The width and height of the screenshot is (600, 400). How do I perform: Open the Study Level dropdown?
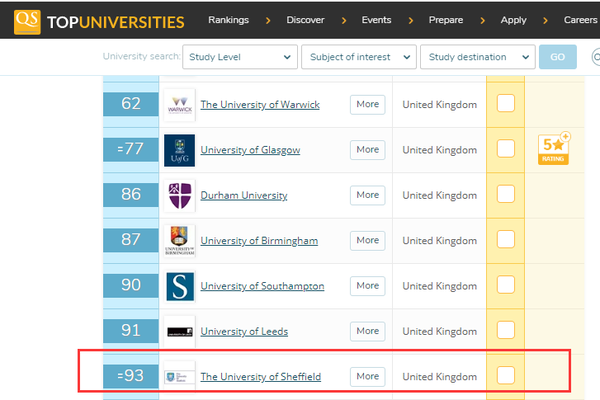tap(240, 57)
